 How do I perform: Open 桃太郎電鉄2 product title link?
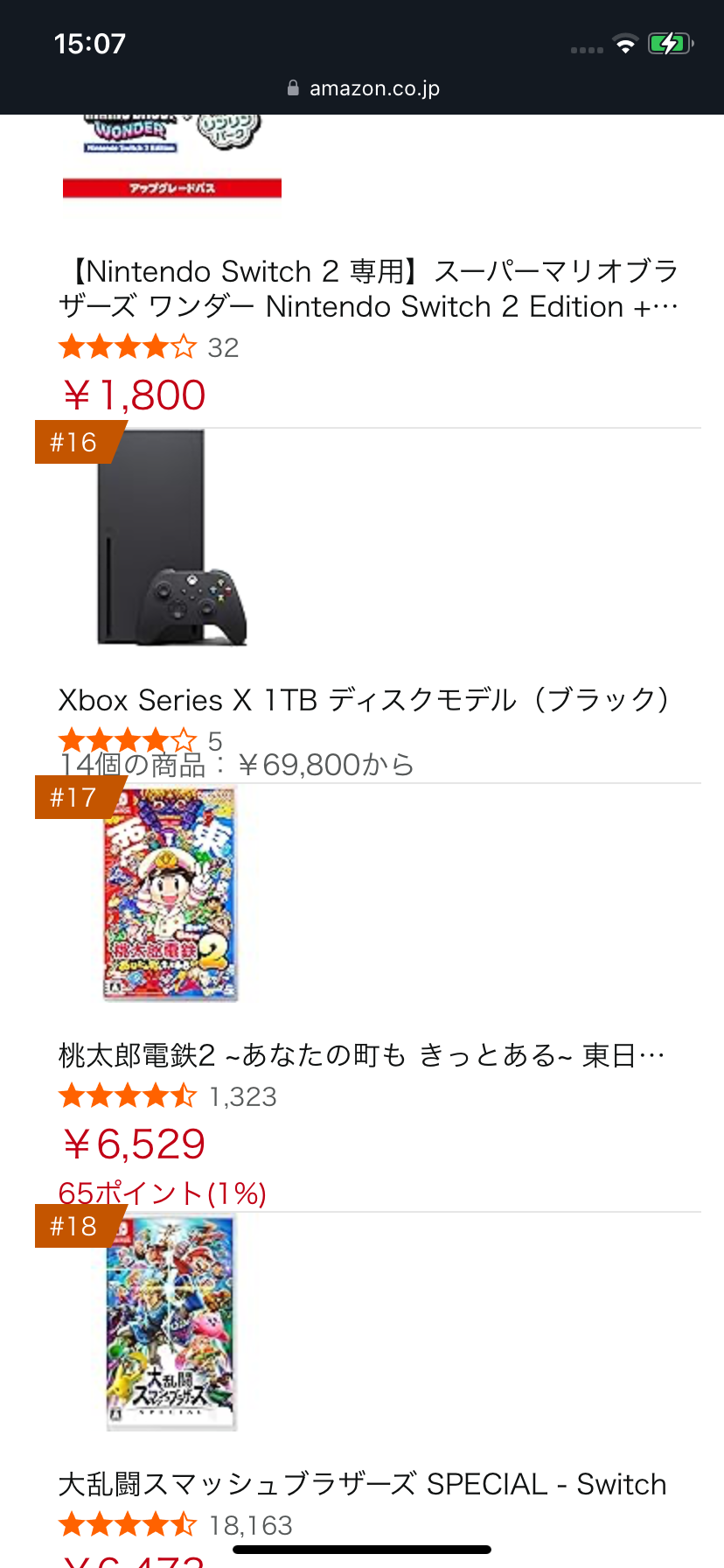[362, 1055]
